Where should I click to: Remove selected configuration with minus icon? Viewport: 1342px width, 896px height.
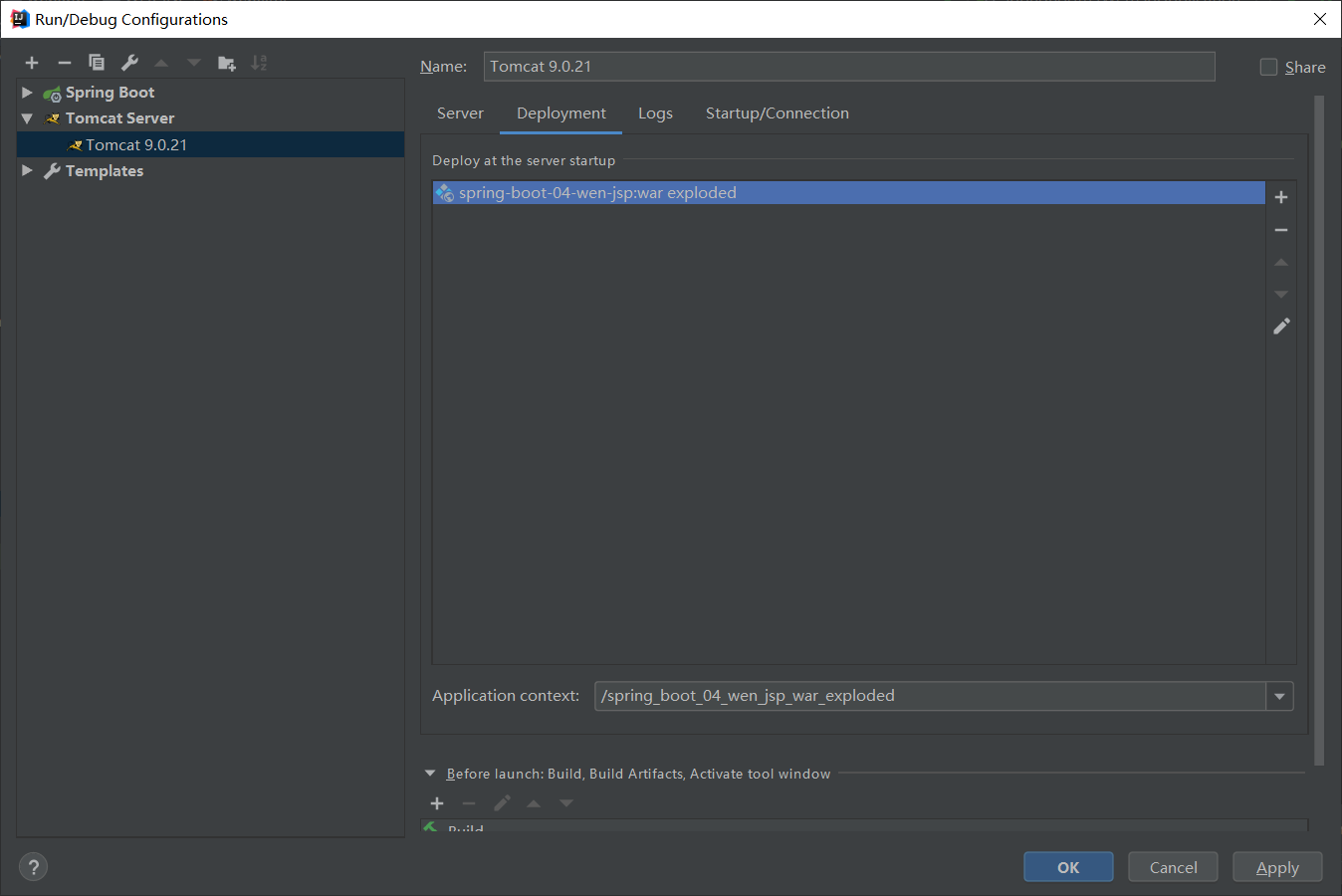pyautogui.click(x=65, y=63)
